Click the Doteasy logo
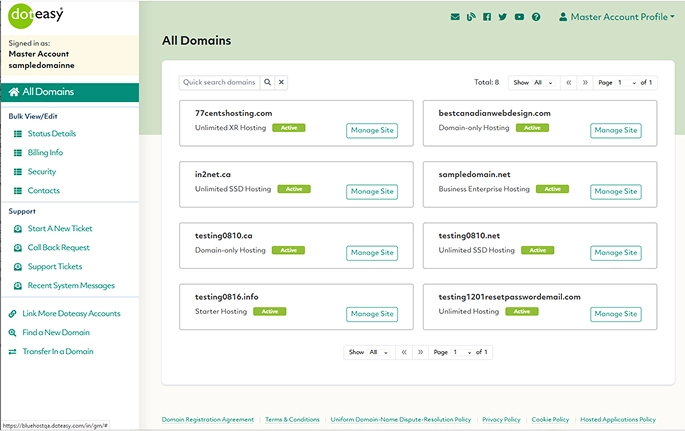This screenshot has height=431, width=685. (36, 16)
